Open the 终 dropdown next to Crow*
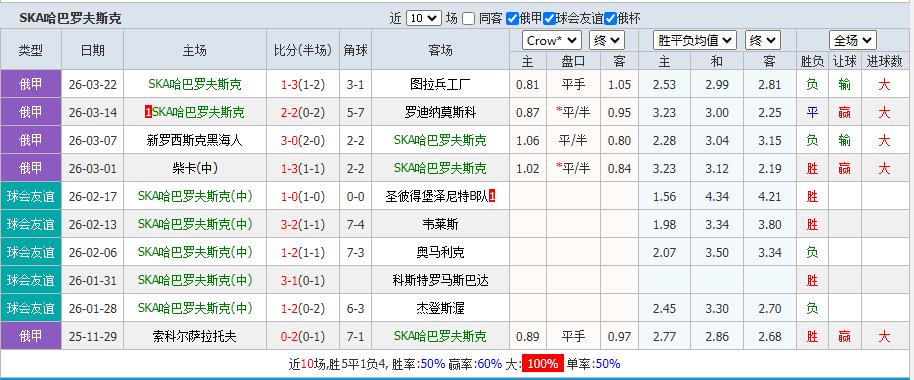The height and width of the screenshot is (380, 914). (607, 40)
